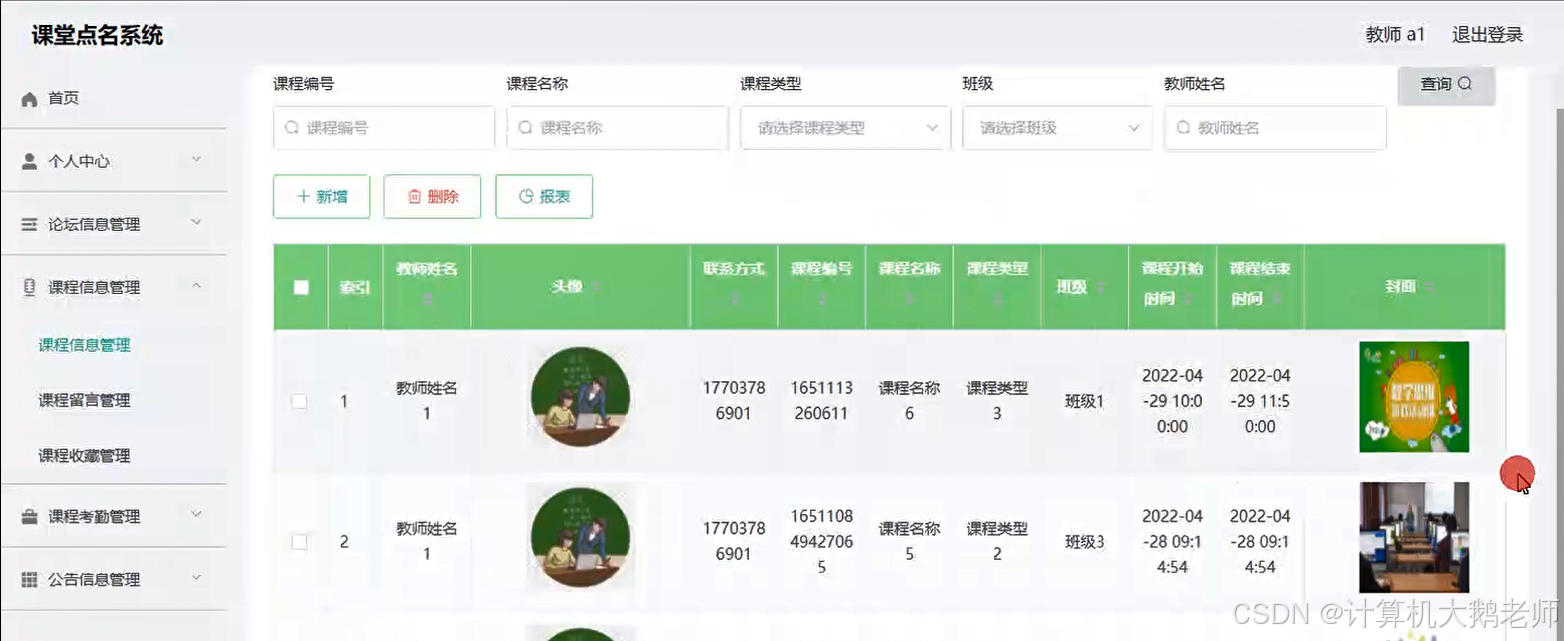Sort the table by 班级 column
Screen dimensions: 1564x641
pyautogui.click(x=1100, y=287)
